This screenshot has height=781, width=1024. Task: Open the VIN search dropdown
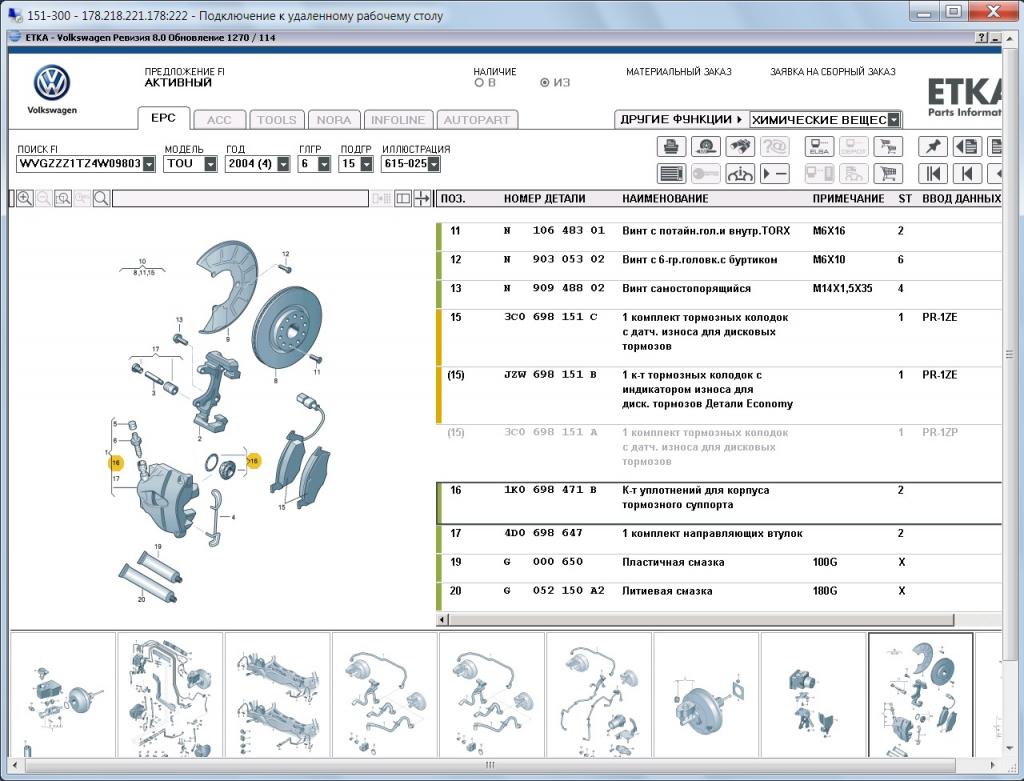(x=149, y=164)
